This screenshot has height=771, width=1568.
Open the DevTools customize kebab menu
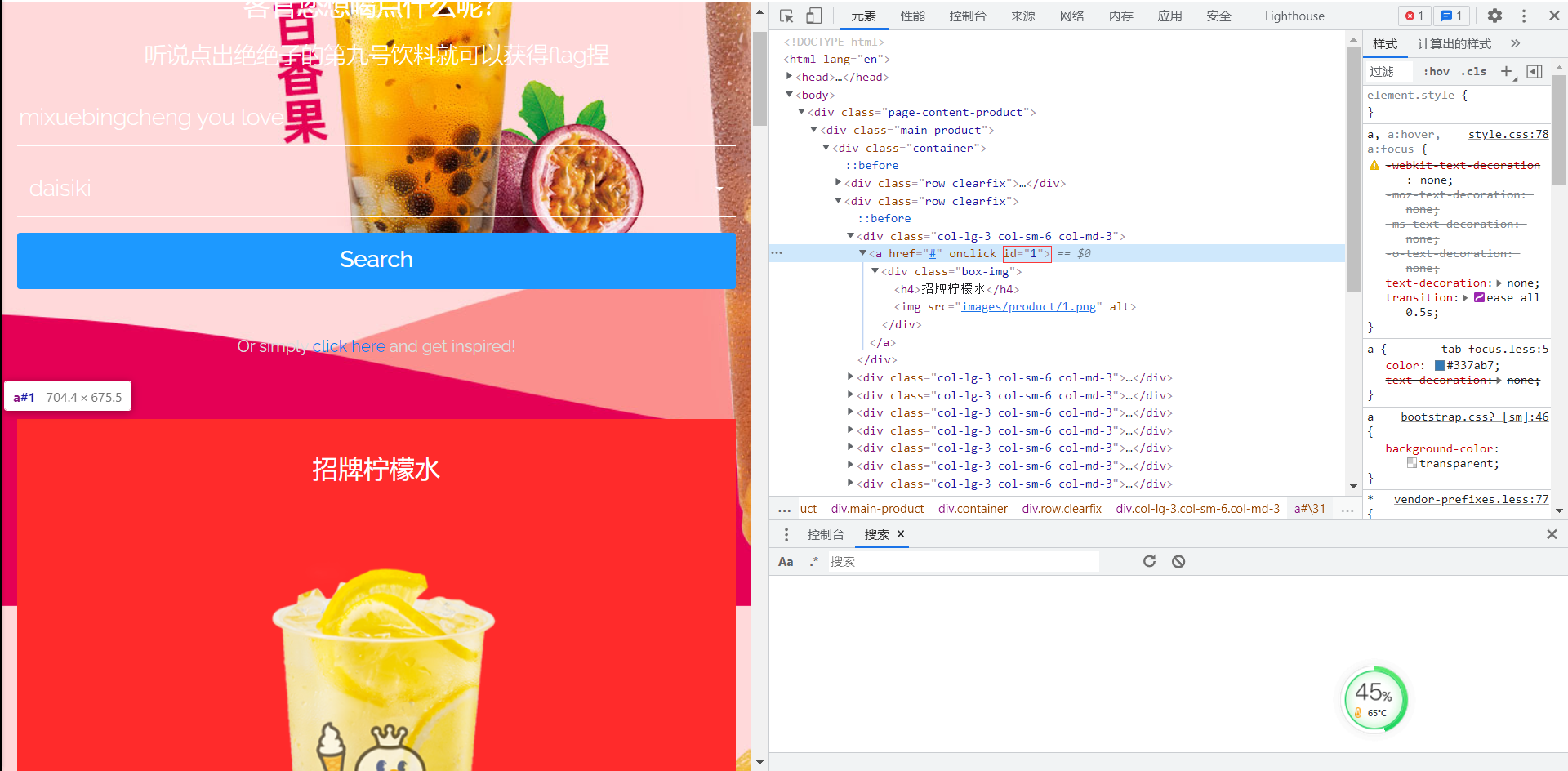coord(1524,16)
